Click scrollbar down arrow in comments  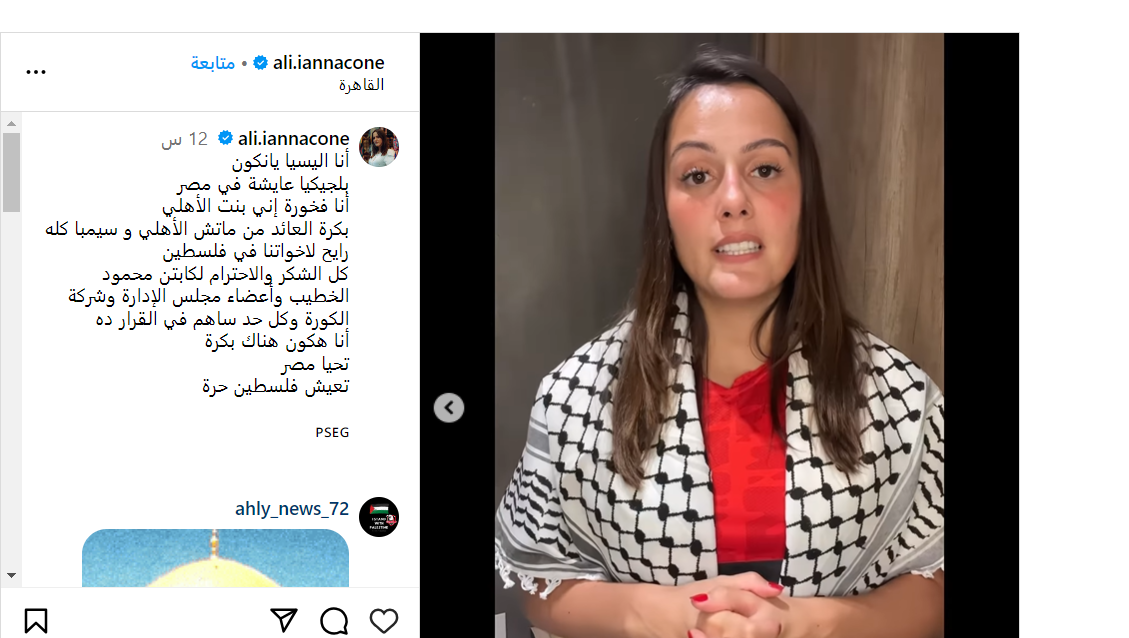point(12,575)
